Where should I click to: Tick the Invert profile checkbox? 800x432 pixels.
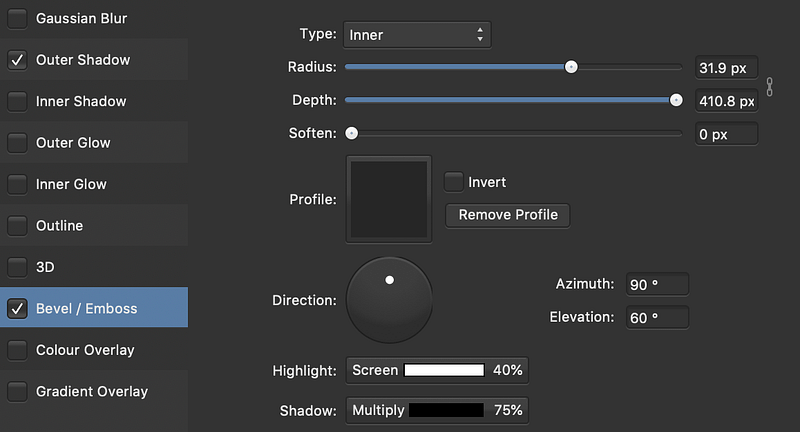pyautogui.click(x=454, y=182)
